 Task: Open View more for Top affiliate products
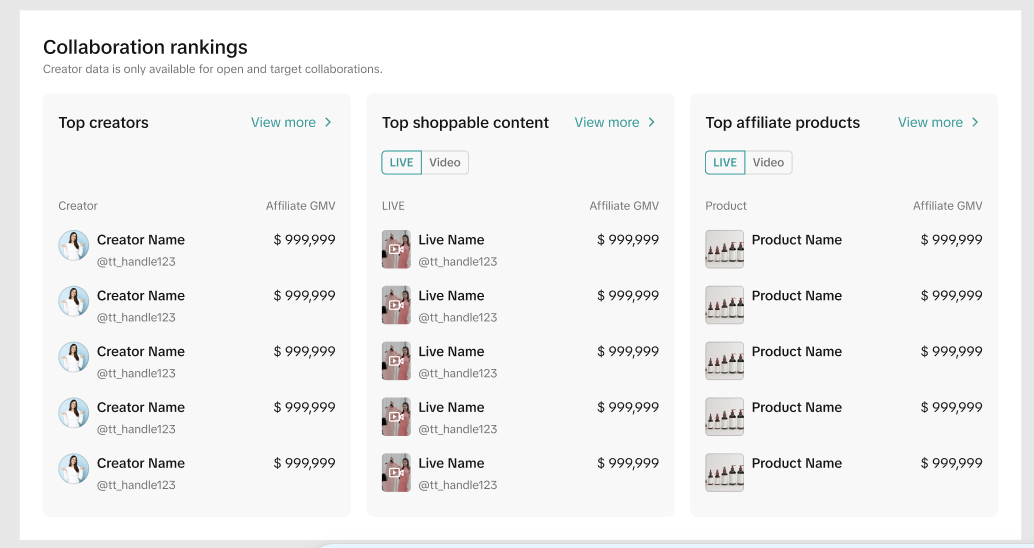pyautogui.click(x=930, y=123)
